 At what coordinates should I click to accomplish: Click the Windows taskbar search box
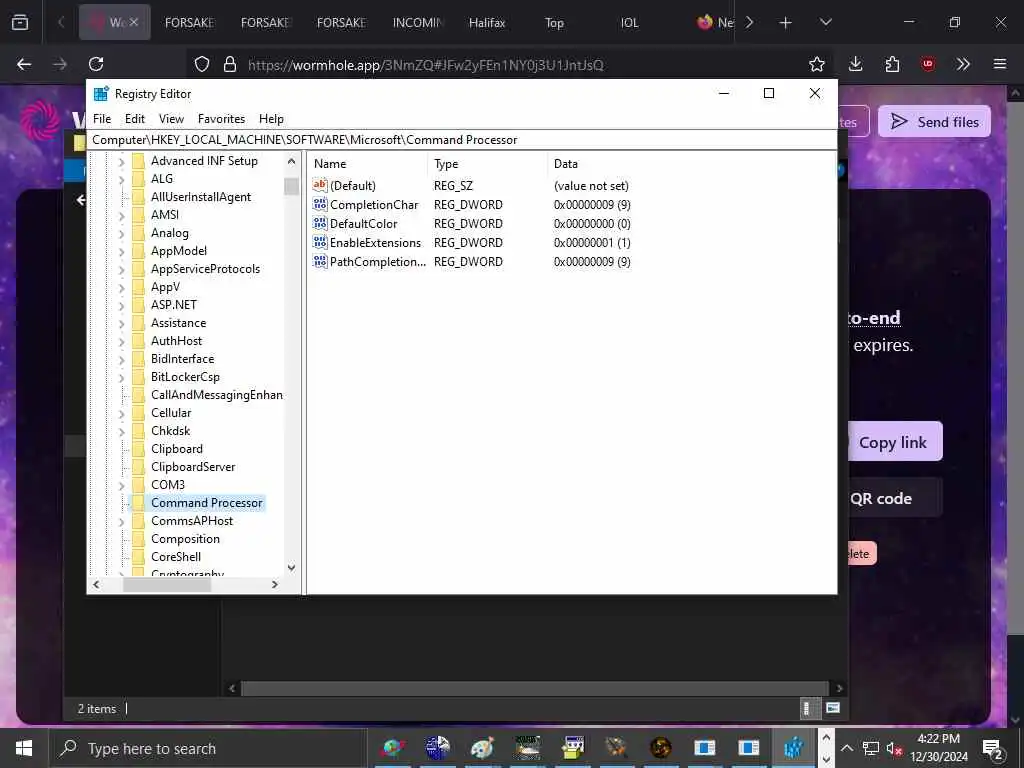(x=208, y=748)
